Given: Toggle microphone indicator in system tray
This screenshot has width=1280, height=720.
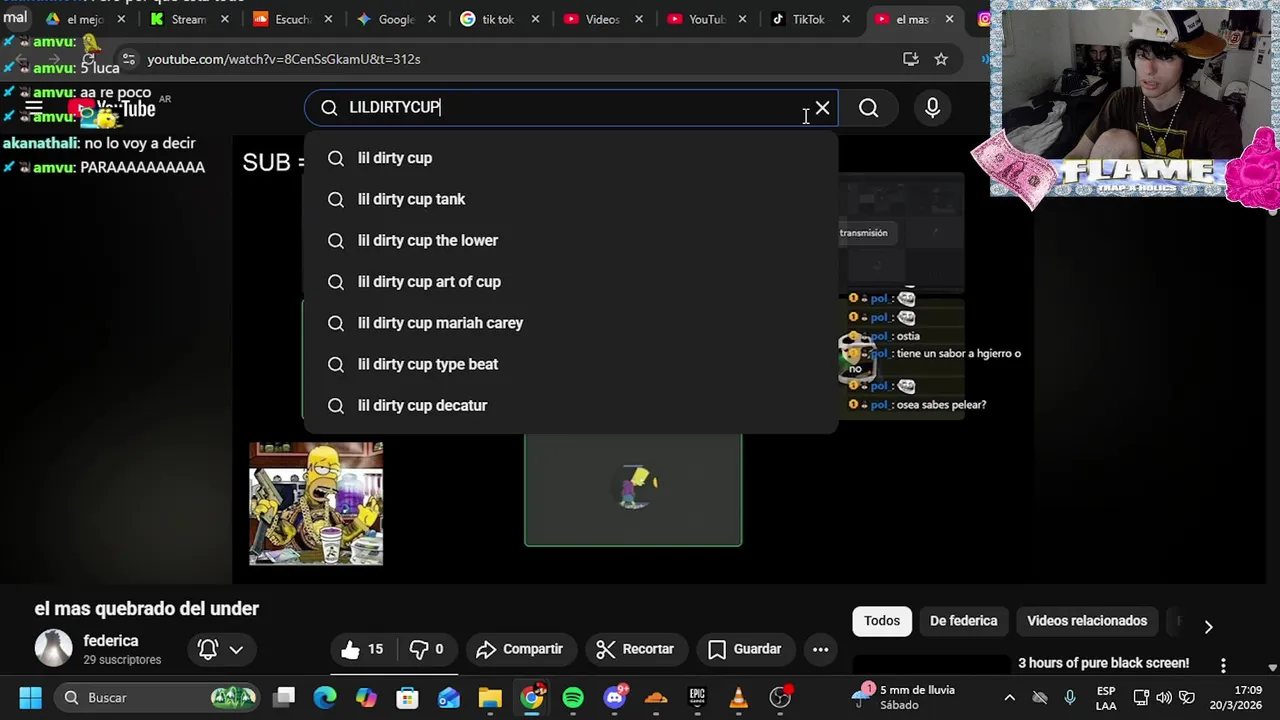Looking at the screenshot, I should click(x=1070, y=698).
